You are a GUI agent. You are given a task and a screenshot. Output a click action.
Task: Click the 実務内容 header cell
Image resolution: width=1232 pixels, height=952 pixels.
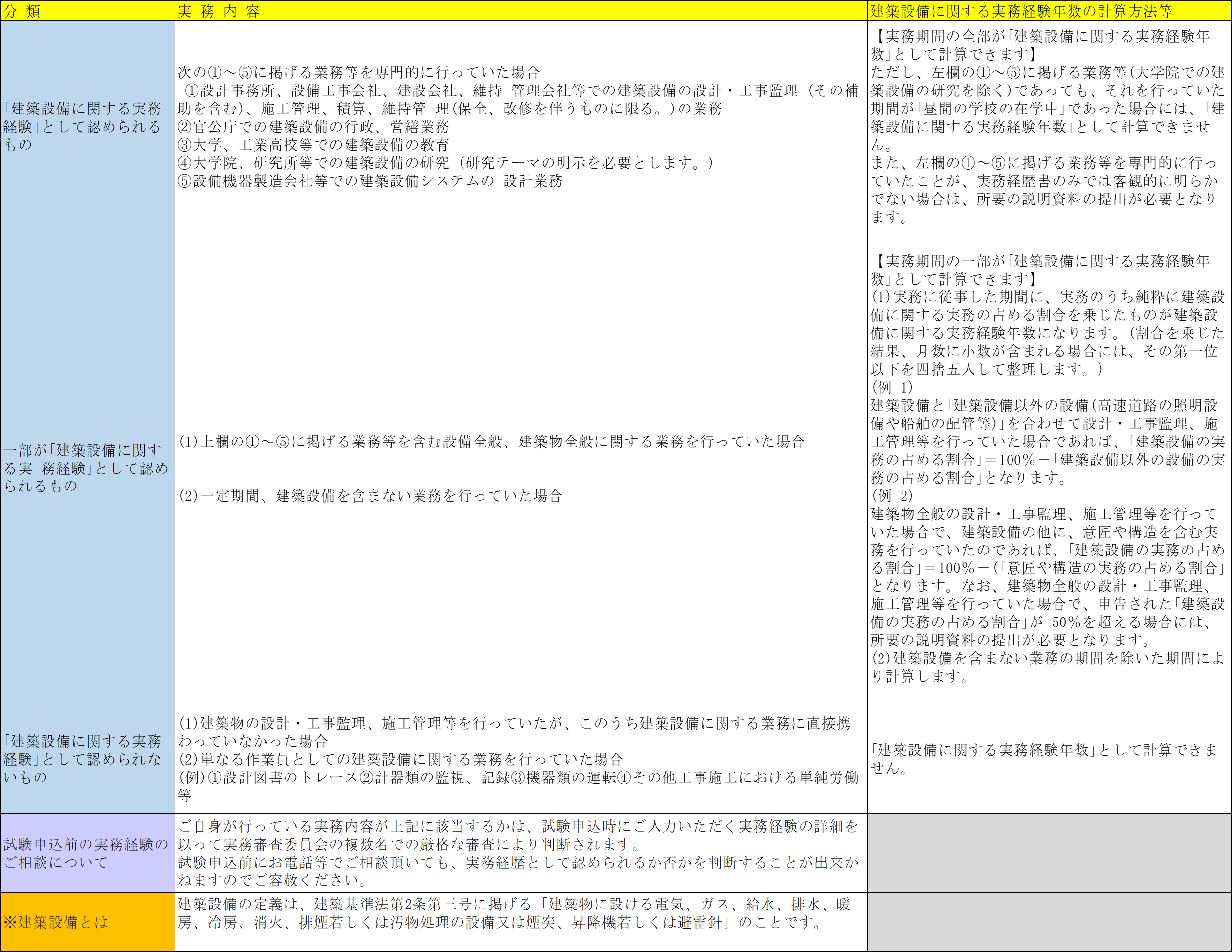(520, 11)
